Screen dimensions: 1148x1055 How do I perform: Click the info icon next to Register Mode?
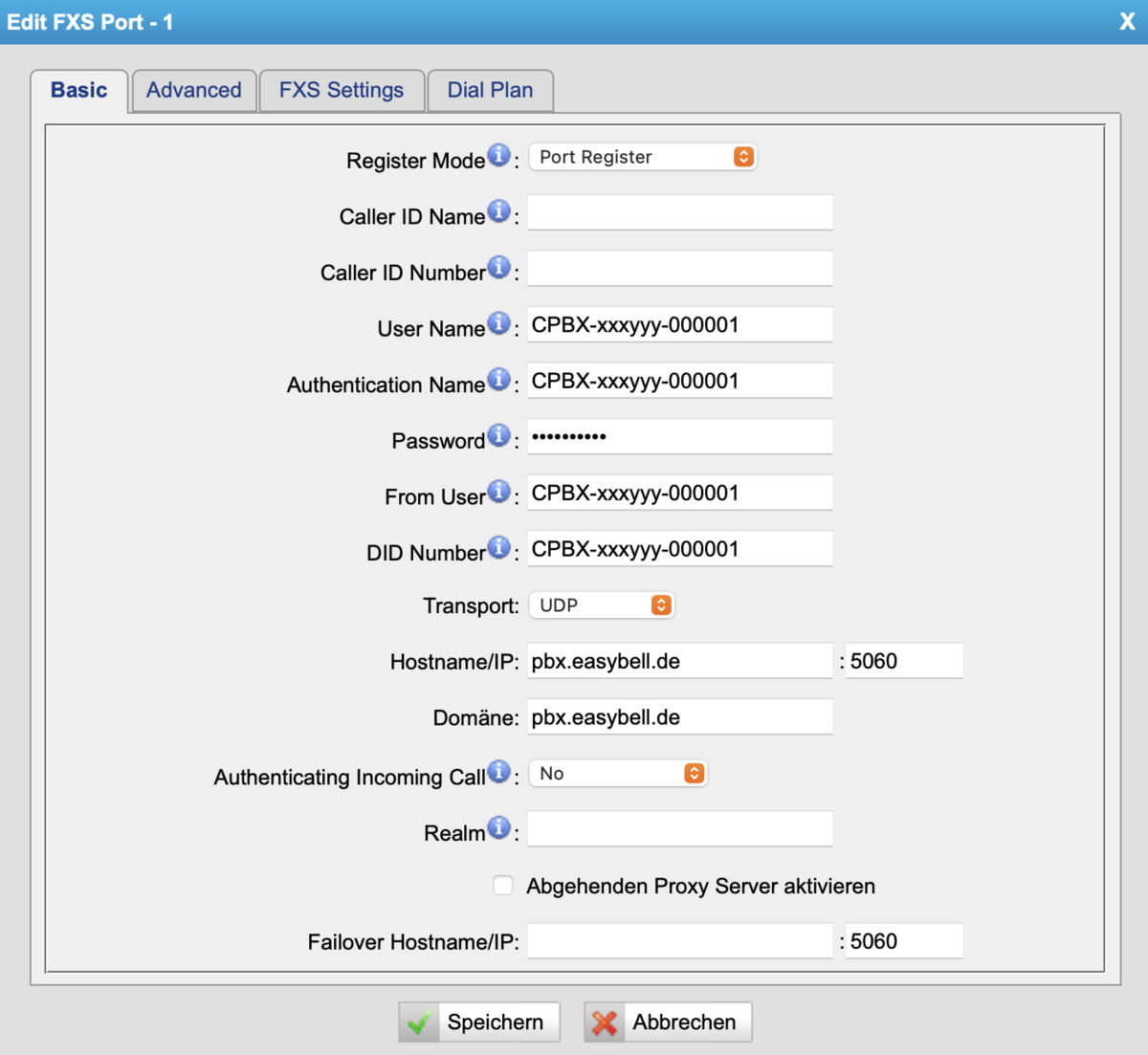click(498, 155)
